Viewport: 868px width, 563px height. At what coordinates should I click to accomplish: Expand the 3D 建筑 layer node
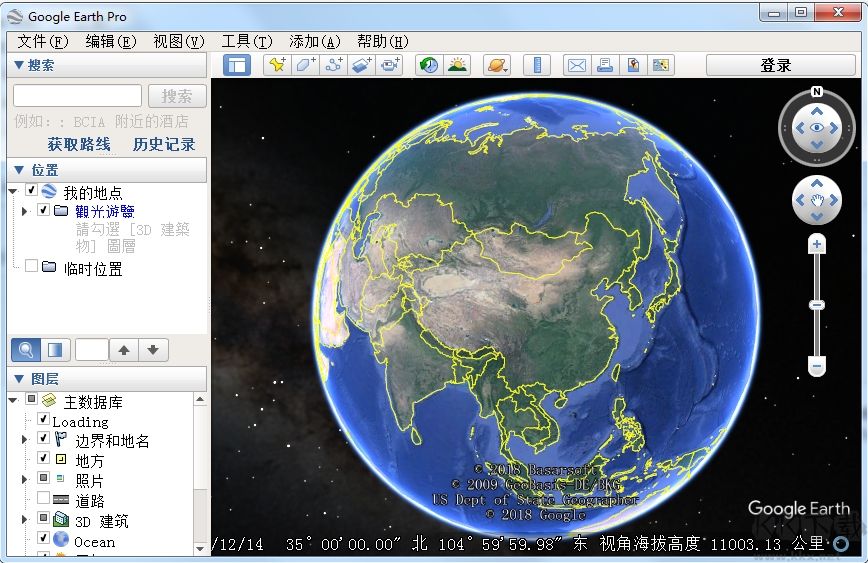click(x=24, y=520)
